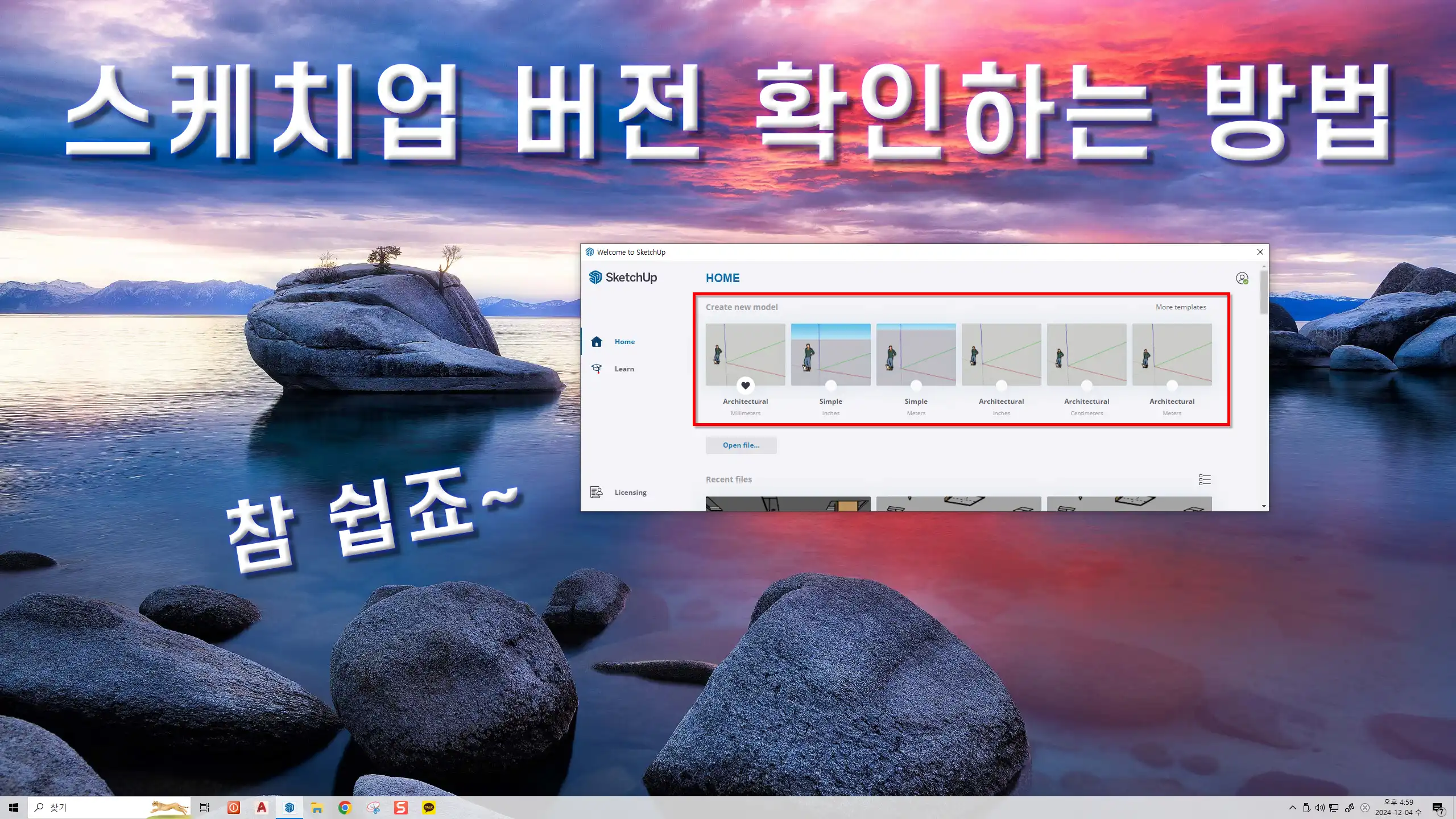This screenshot has width=1456, height=819.
Task: Set Simple Inches template as default favorite
Action: (830, 386)
